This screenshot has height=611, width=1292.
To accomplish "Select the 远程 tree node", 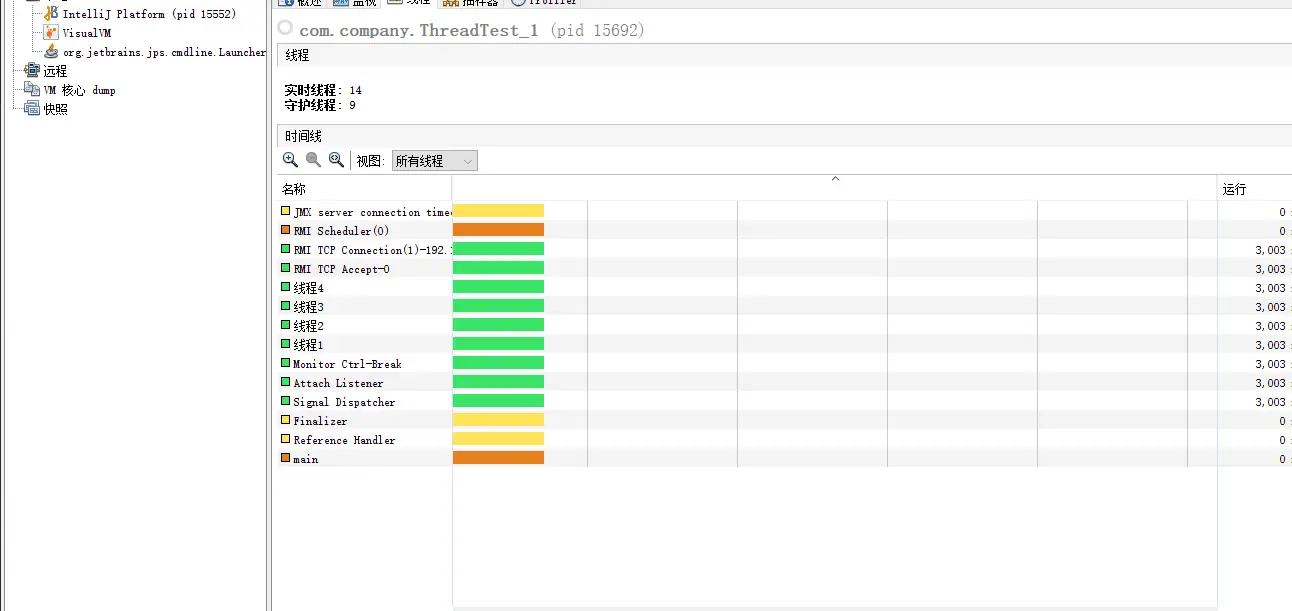I will click(x=55, y=71).
